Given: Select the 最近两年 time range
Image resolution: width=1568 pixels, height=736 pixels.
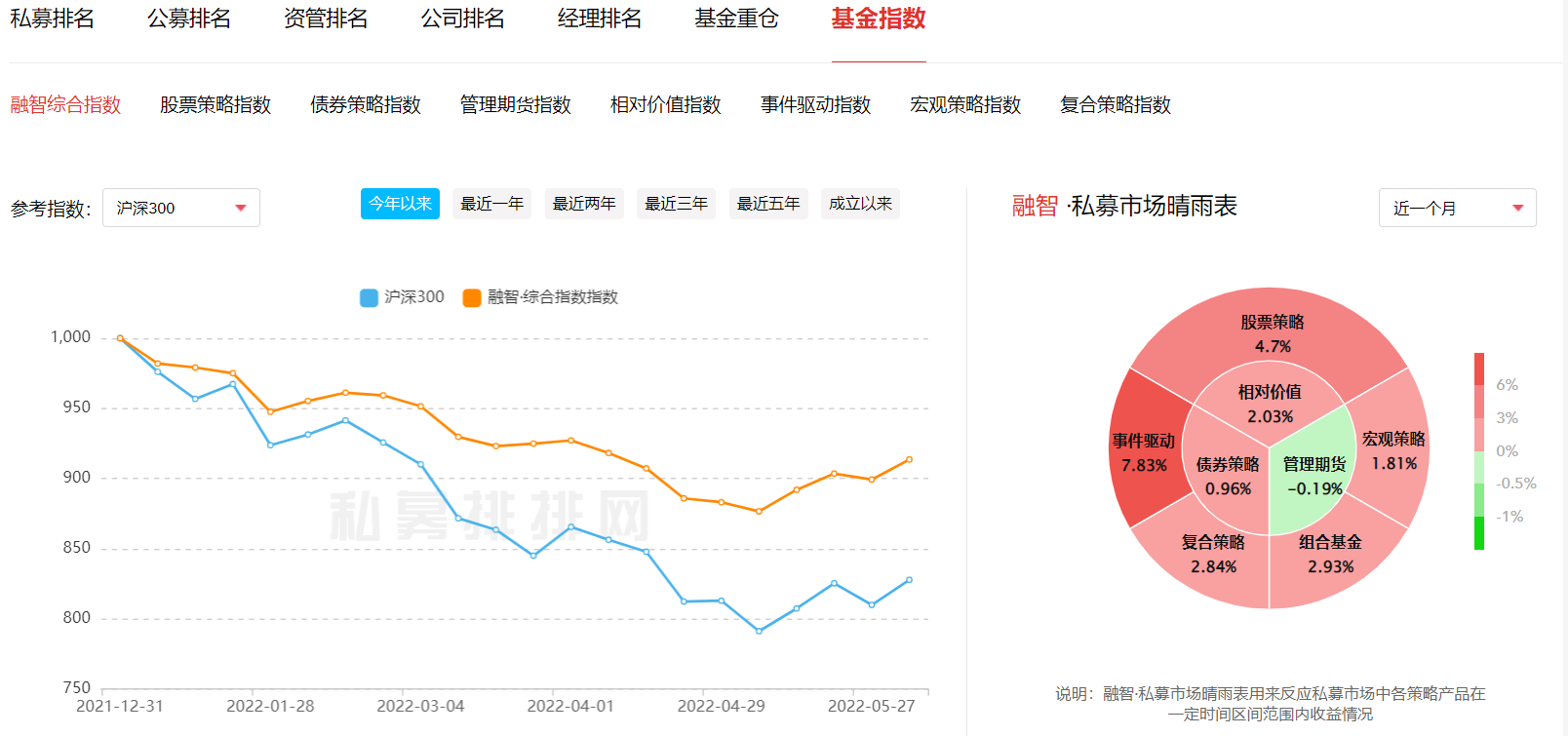Looking at the screenshot, I should [x=584, y=204].
